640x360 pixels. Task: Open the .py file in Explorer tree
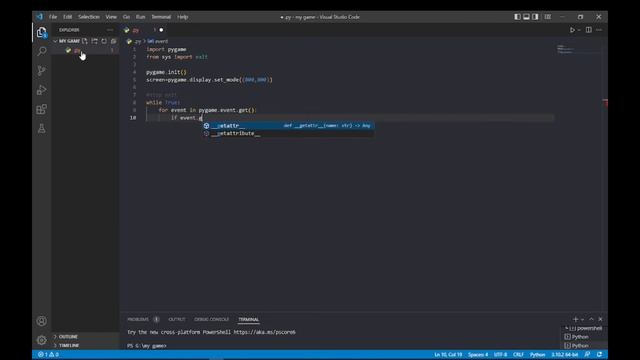(x=86, y=50)
